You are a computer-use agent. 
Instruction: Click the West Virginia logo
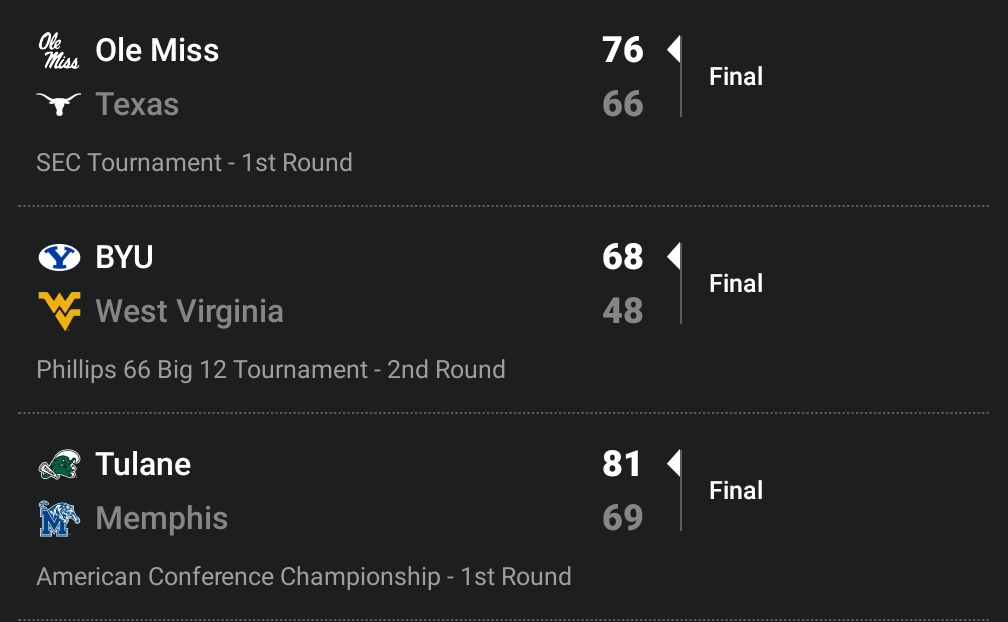[58, 311]
